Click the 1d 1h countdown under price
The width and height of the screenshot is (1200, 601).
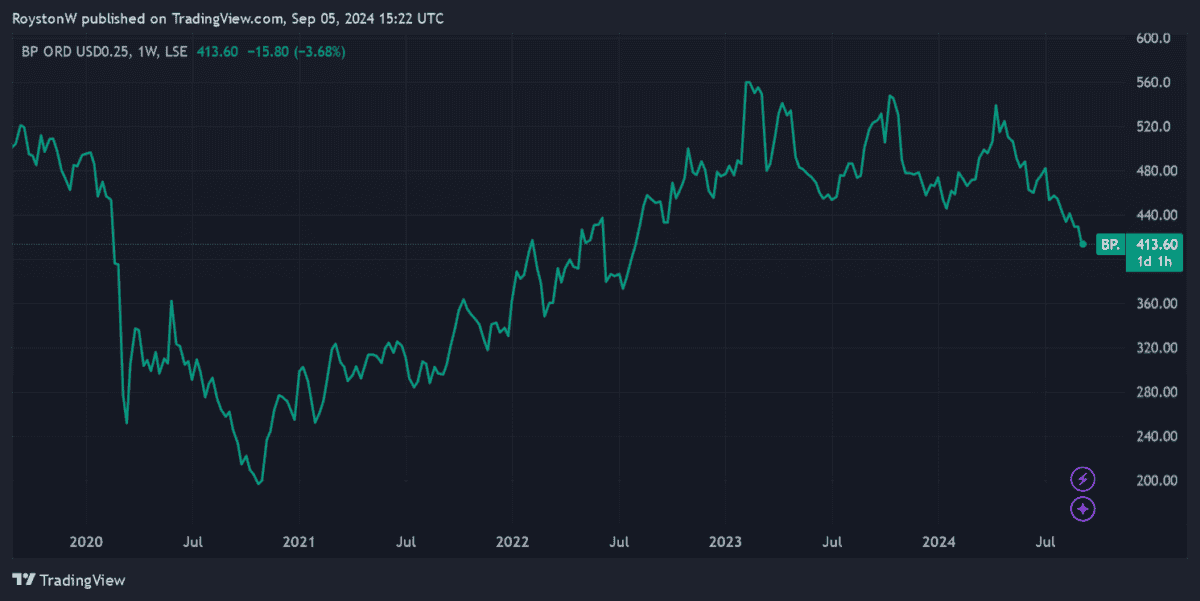1156,261
